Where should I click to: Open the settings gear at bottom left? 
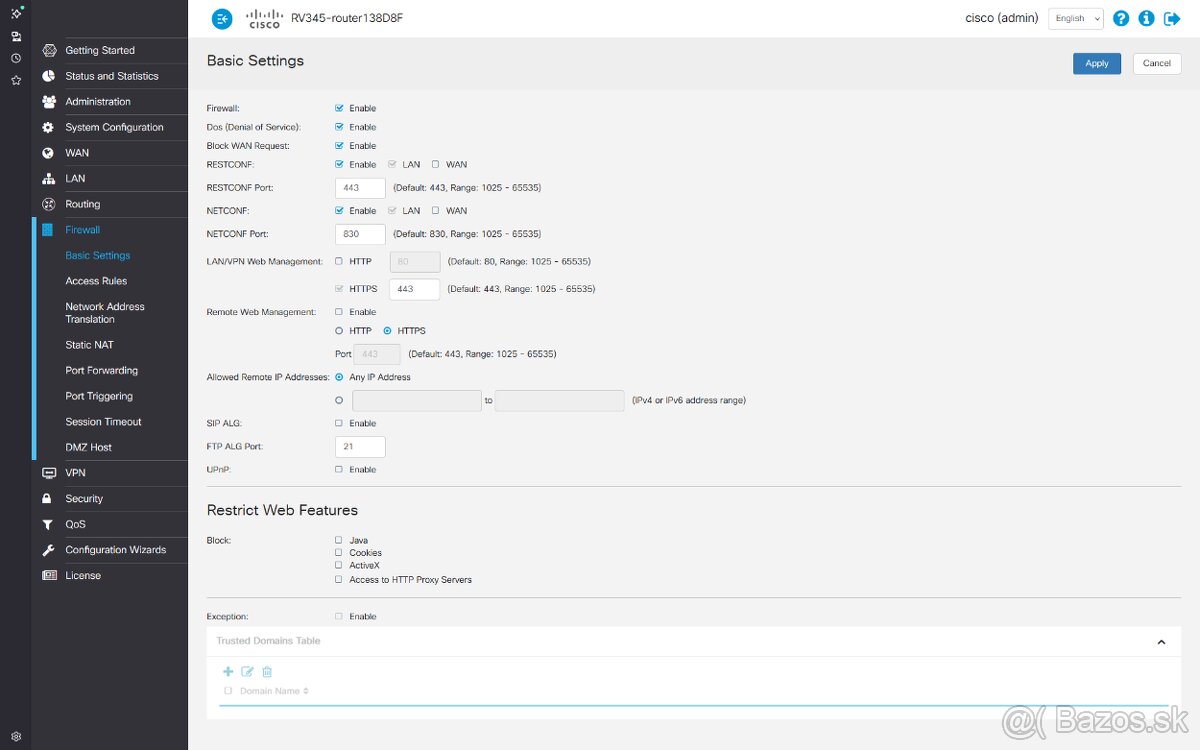click(15, 735)
